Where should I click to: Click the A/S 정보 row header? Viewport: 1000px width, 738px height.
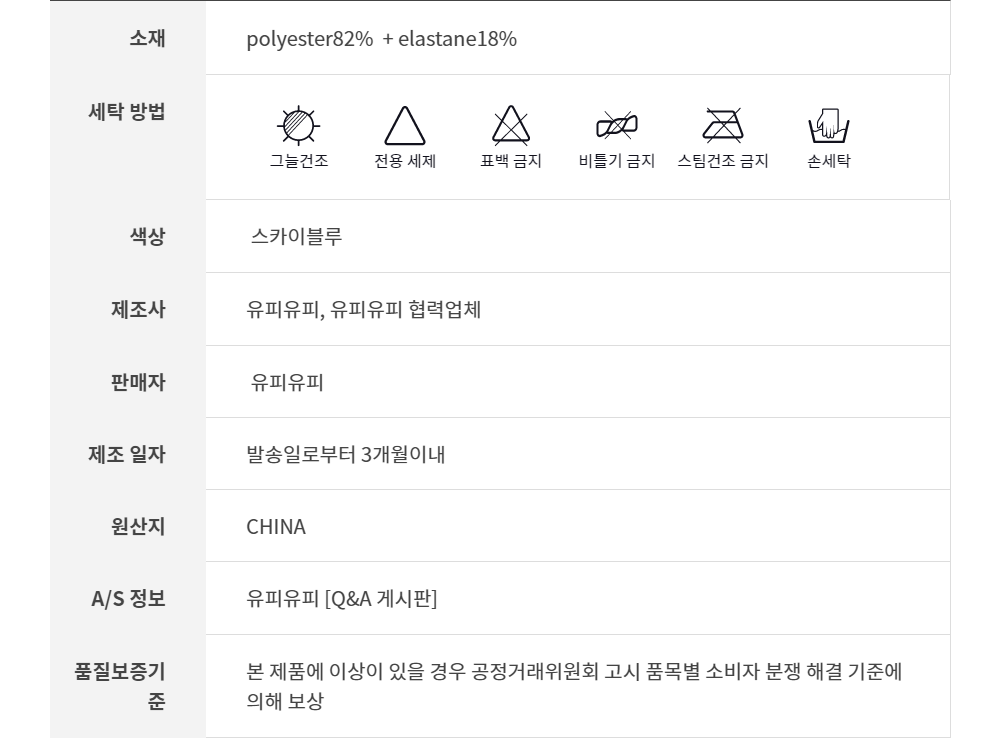pyautogui.click(x=128, y=599)
